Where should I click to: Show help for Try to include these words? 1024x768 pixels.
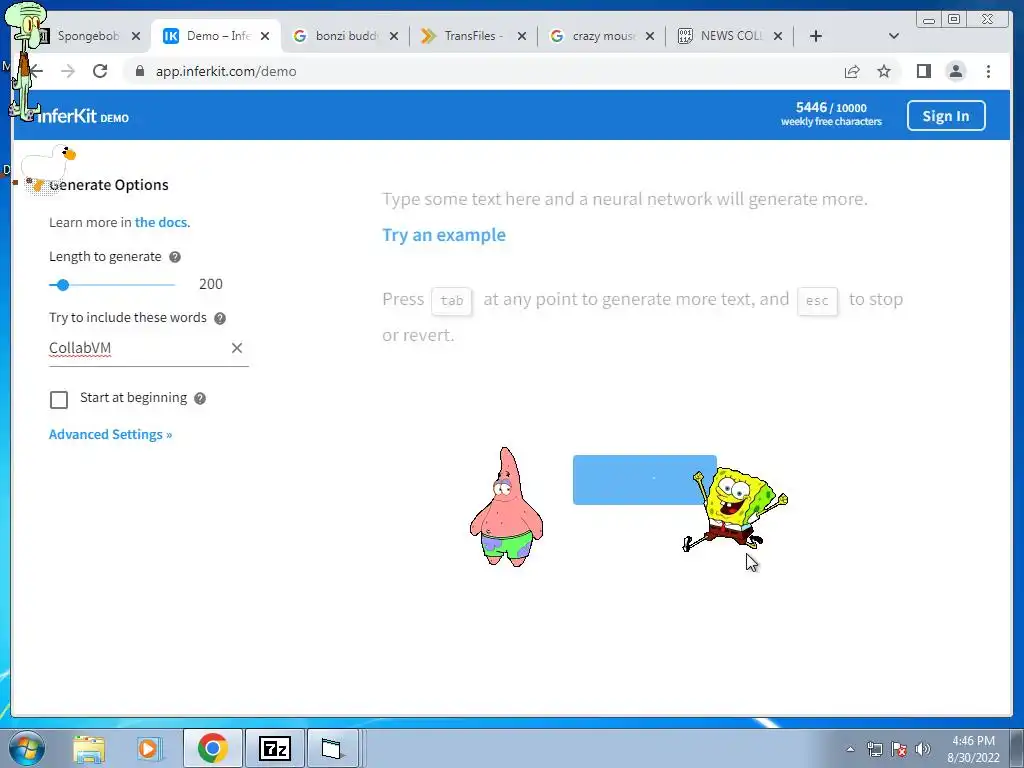(220, 318)
